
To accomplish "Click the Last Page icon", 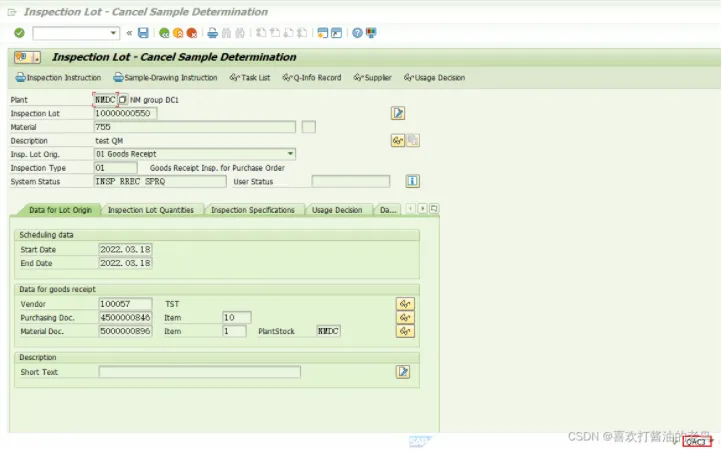I will (302, 33).
